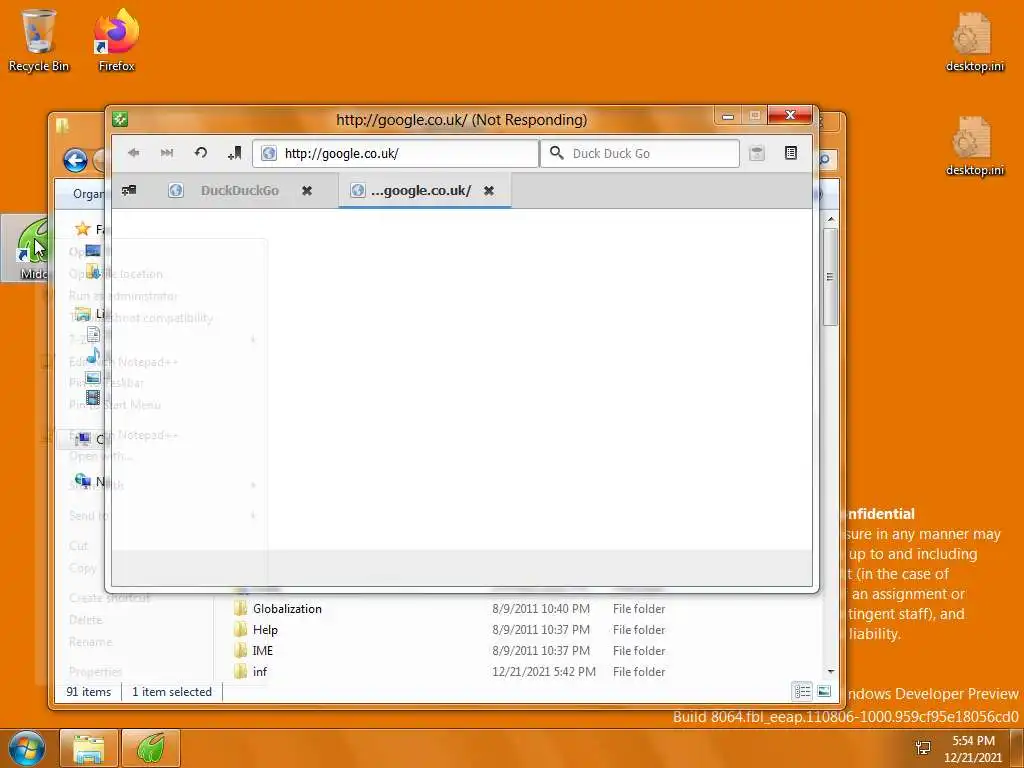Screen dimensions: 1024x768
Task: Open the Recycle Bin desktop icon
Action: 39,40
